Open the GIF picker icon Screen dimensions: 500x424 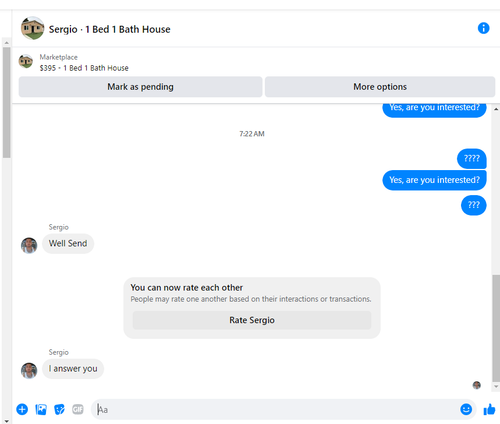coord(78,409)
